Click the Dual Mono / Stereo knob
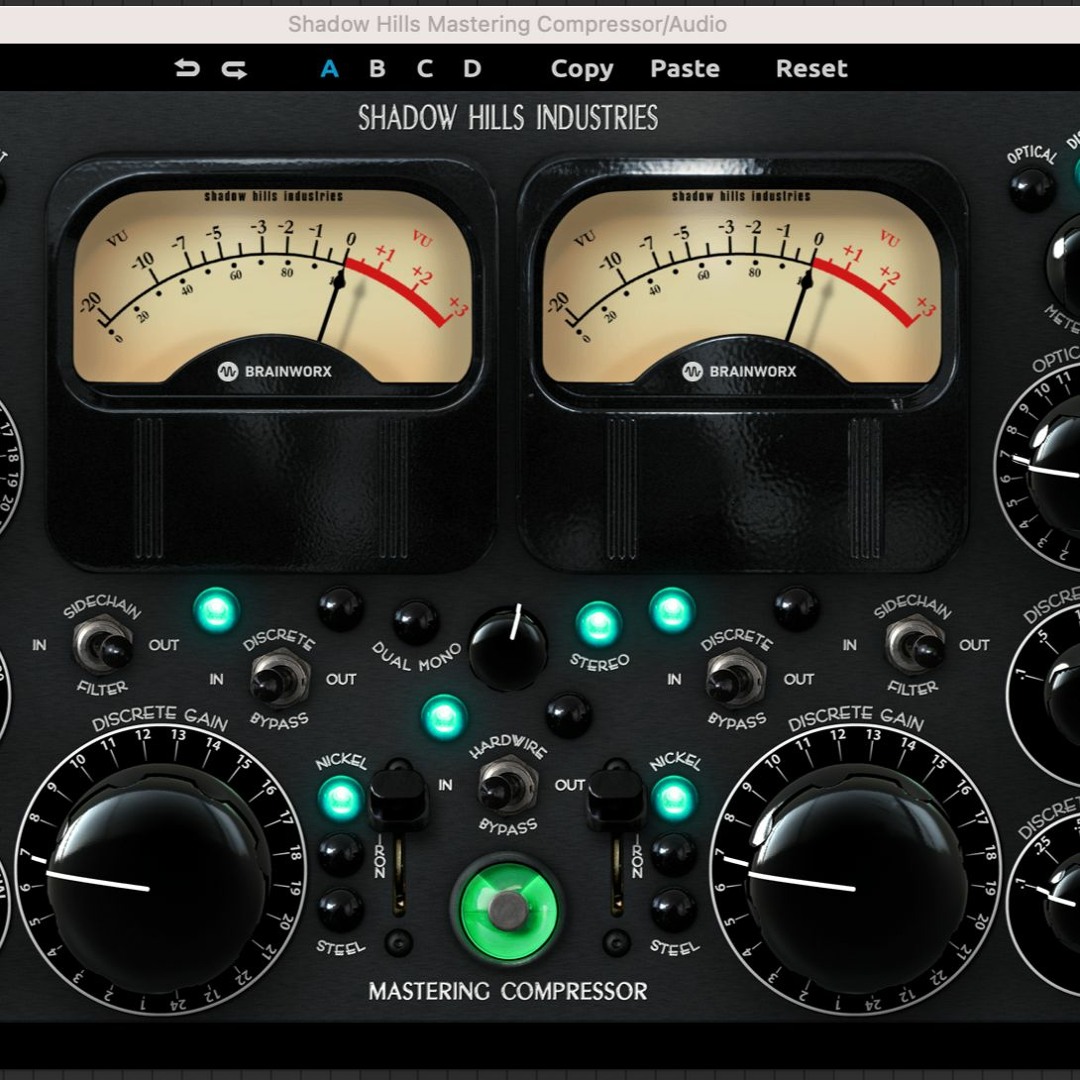Screen dimensions: 1080x1080 pos(509,648)
